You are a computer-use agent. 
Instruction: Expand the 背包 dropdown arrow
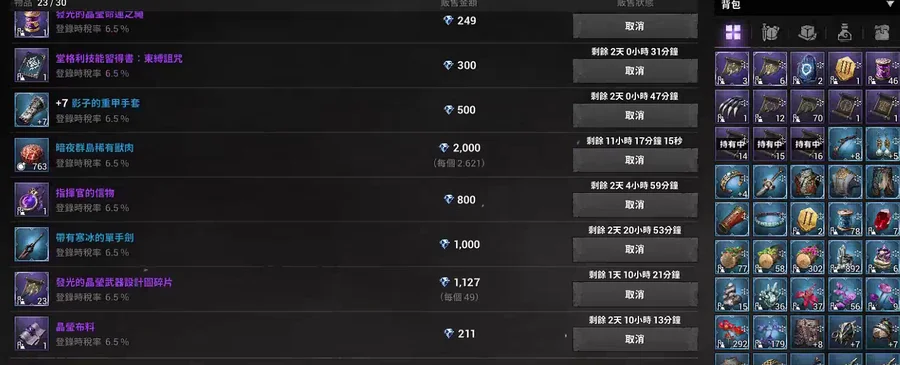pos(890,5)
